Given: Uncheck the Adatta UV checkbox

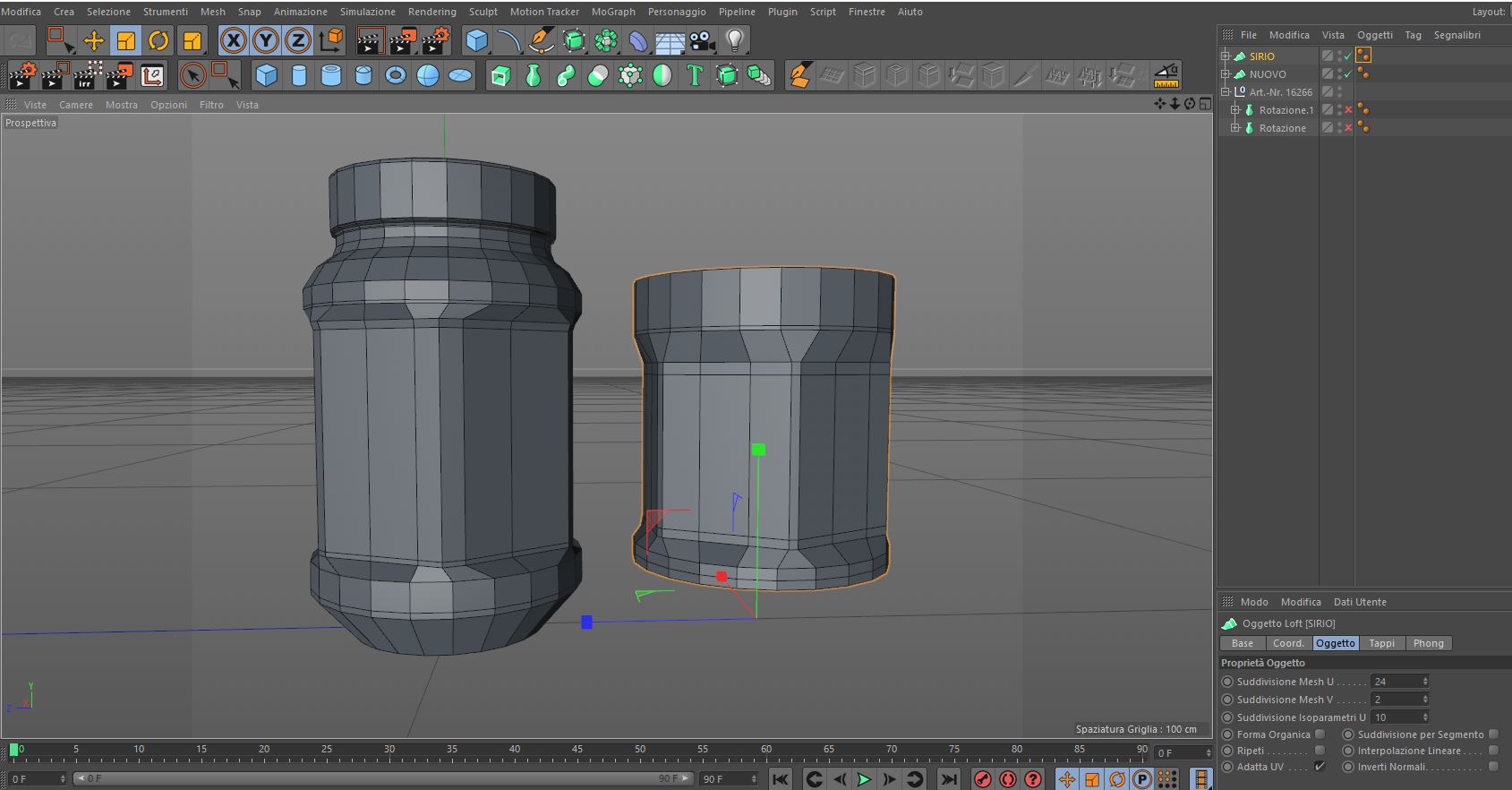Looking at the screenshot, I should point(1320,767).
